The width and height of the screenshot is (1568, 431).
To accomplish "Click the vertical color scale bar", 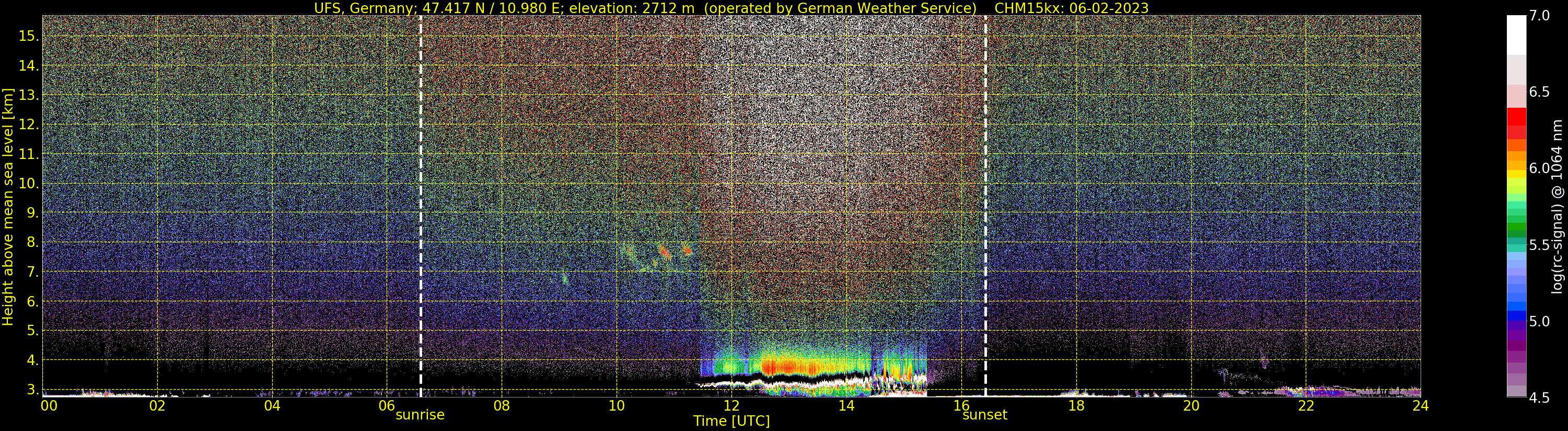I will 1516,207.
